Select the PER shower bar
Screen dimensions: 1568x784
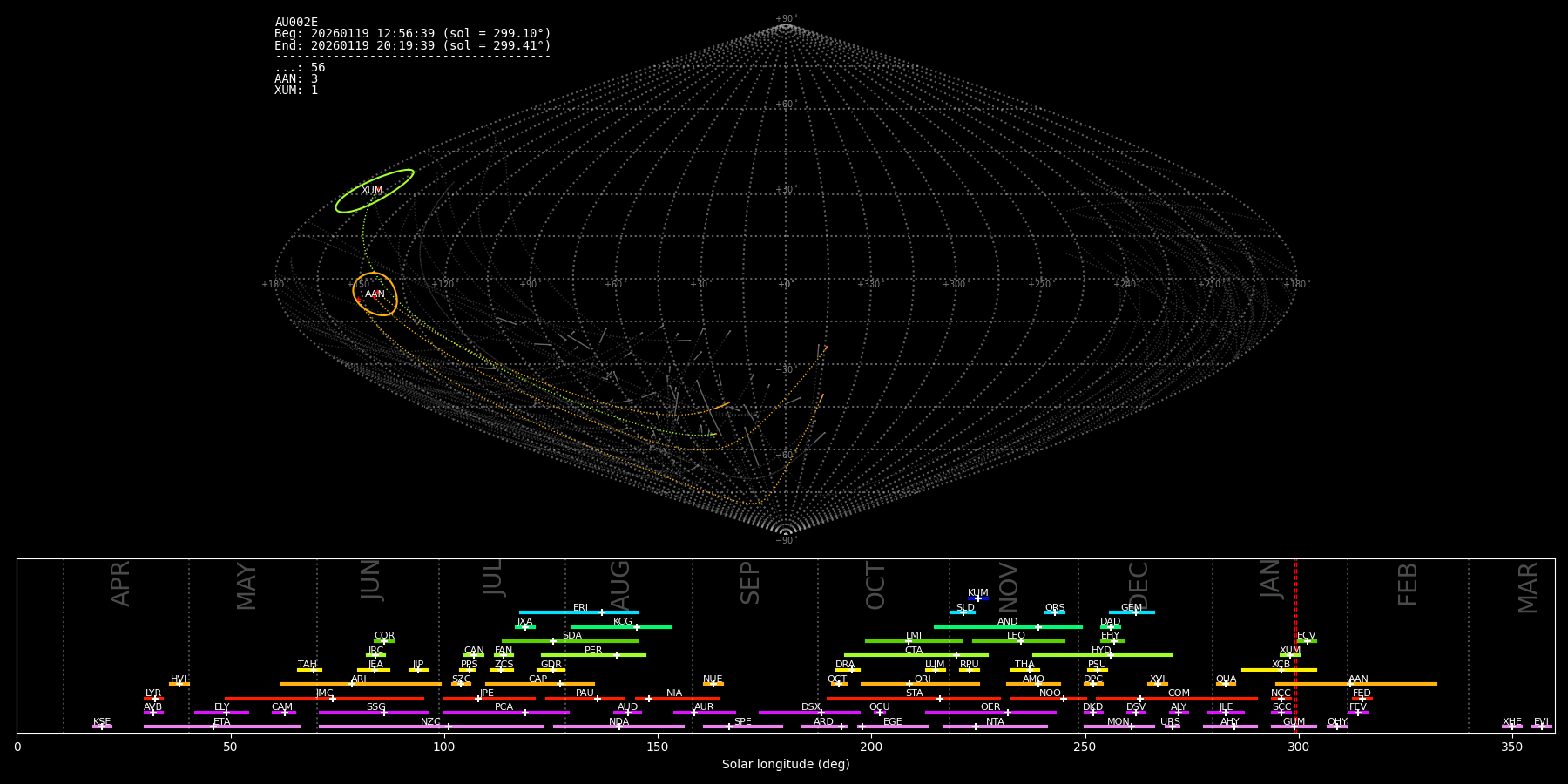pyautogui.click(x=593, y=655)
